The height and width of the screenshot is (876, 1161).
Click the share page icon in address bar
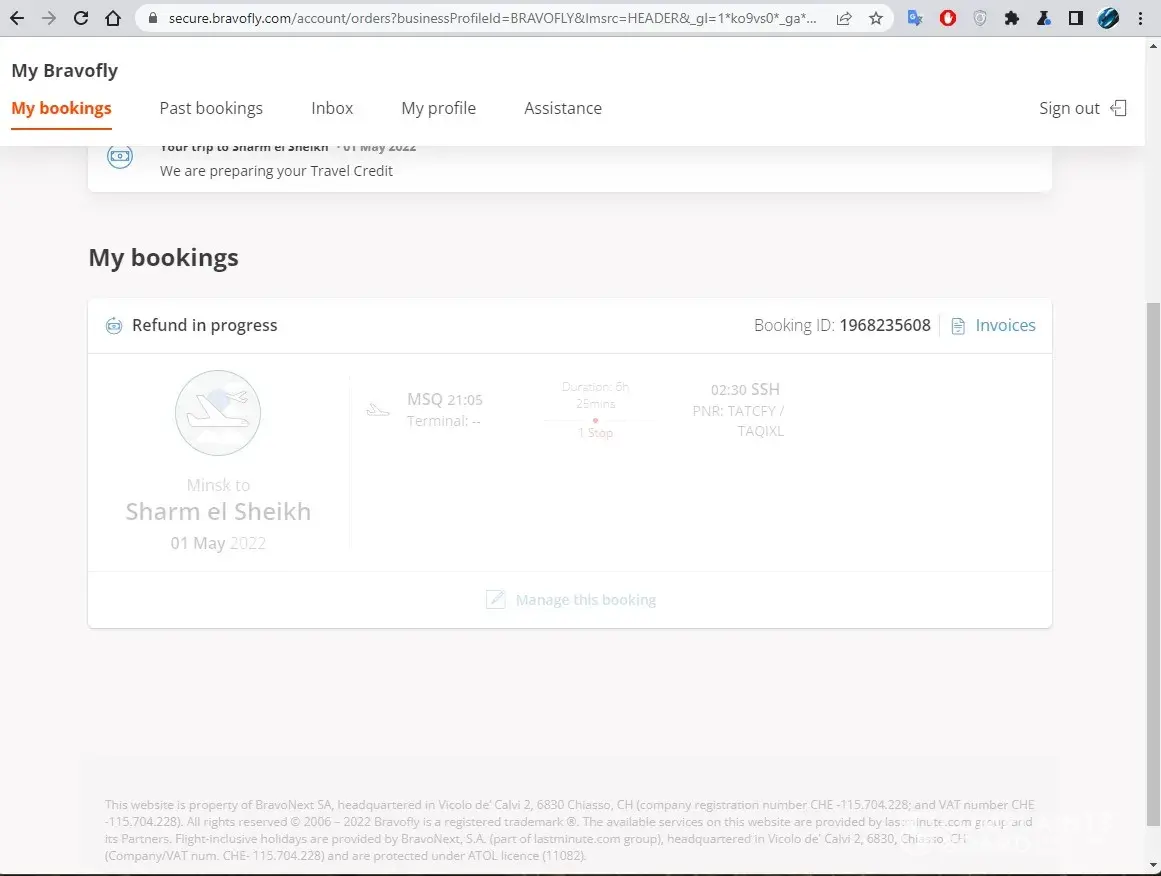[x=843, y=19]
